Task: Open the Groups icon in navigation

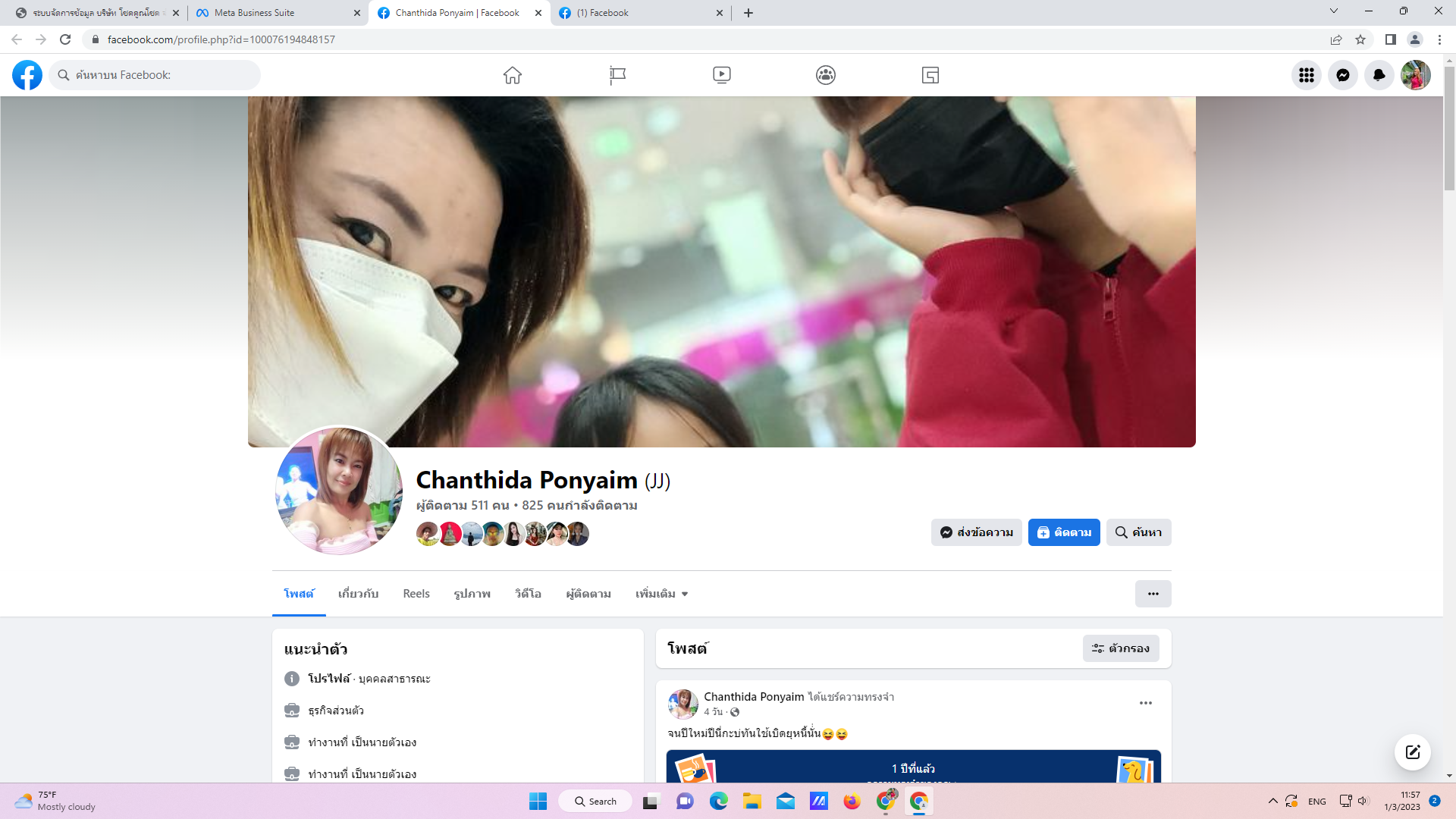Action: click(826, 75)
